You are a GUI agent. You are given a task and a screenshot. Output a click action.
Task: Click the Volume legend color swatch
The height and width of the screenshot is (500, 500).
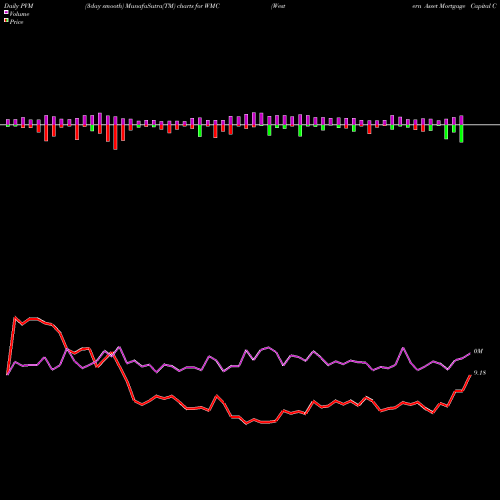pos(6,12)
